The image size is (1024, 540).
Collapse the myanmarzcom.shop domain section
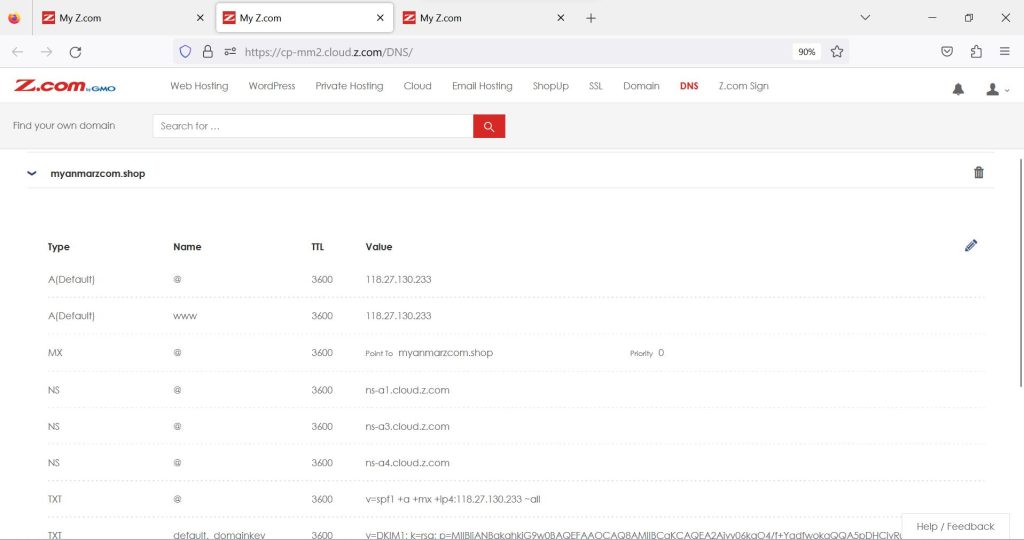[31, 173]
